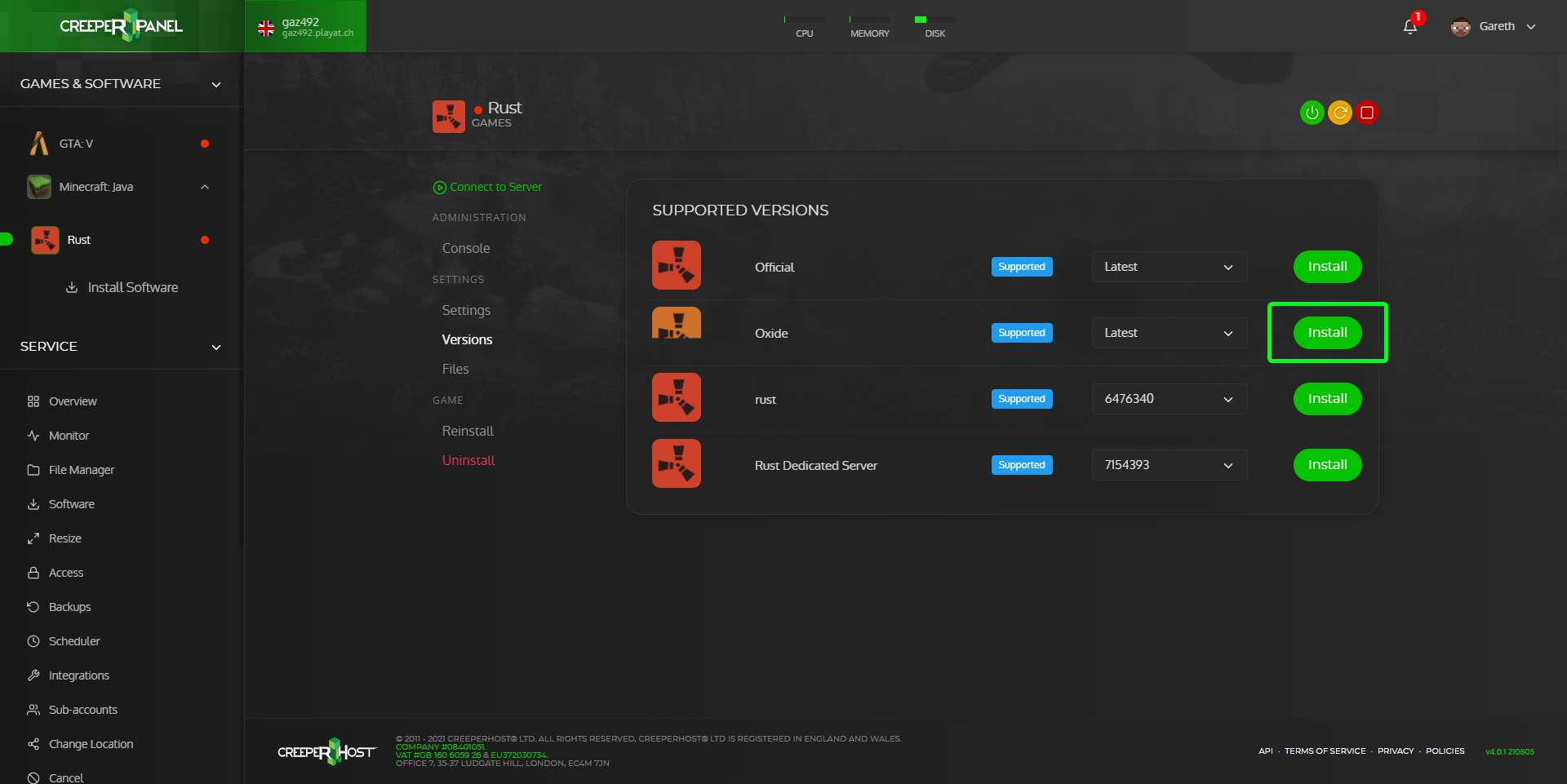Open the rust 6476340 version dropdown
The width and height of the screenshot is (1567, 784).
coord(1170,399)
